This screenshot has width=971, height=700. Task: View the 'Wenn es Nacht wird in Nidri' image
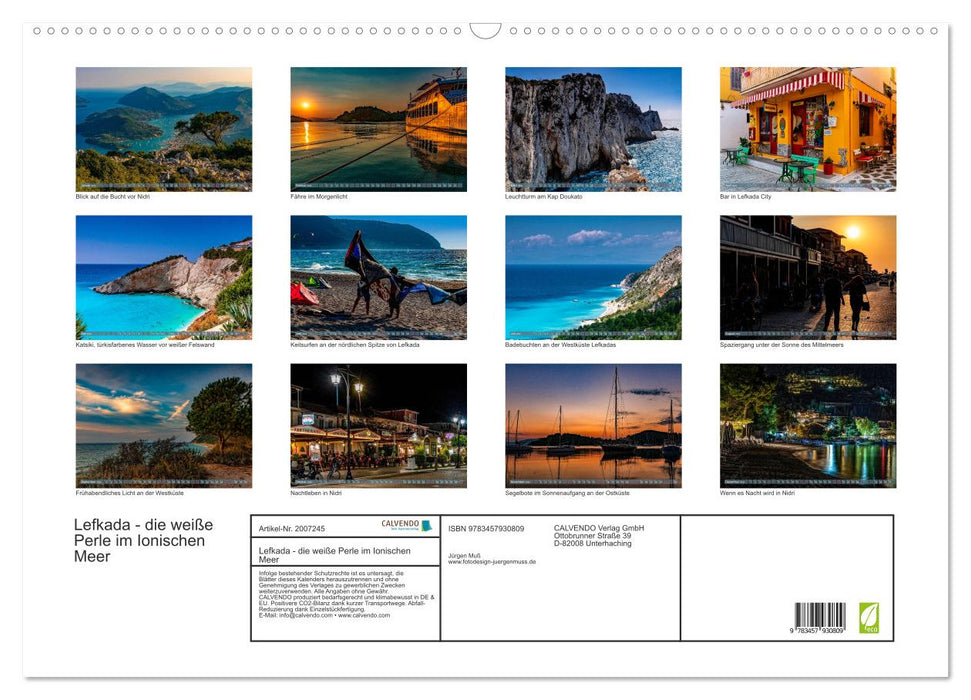tap(807, 425)
